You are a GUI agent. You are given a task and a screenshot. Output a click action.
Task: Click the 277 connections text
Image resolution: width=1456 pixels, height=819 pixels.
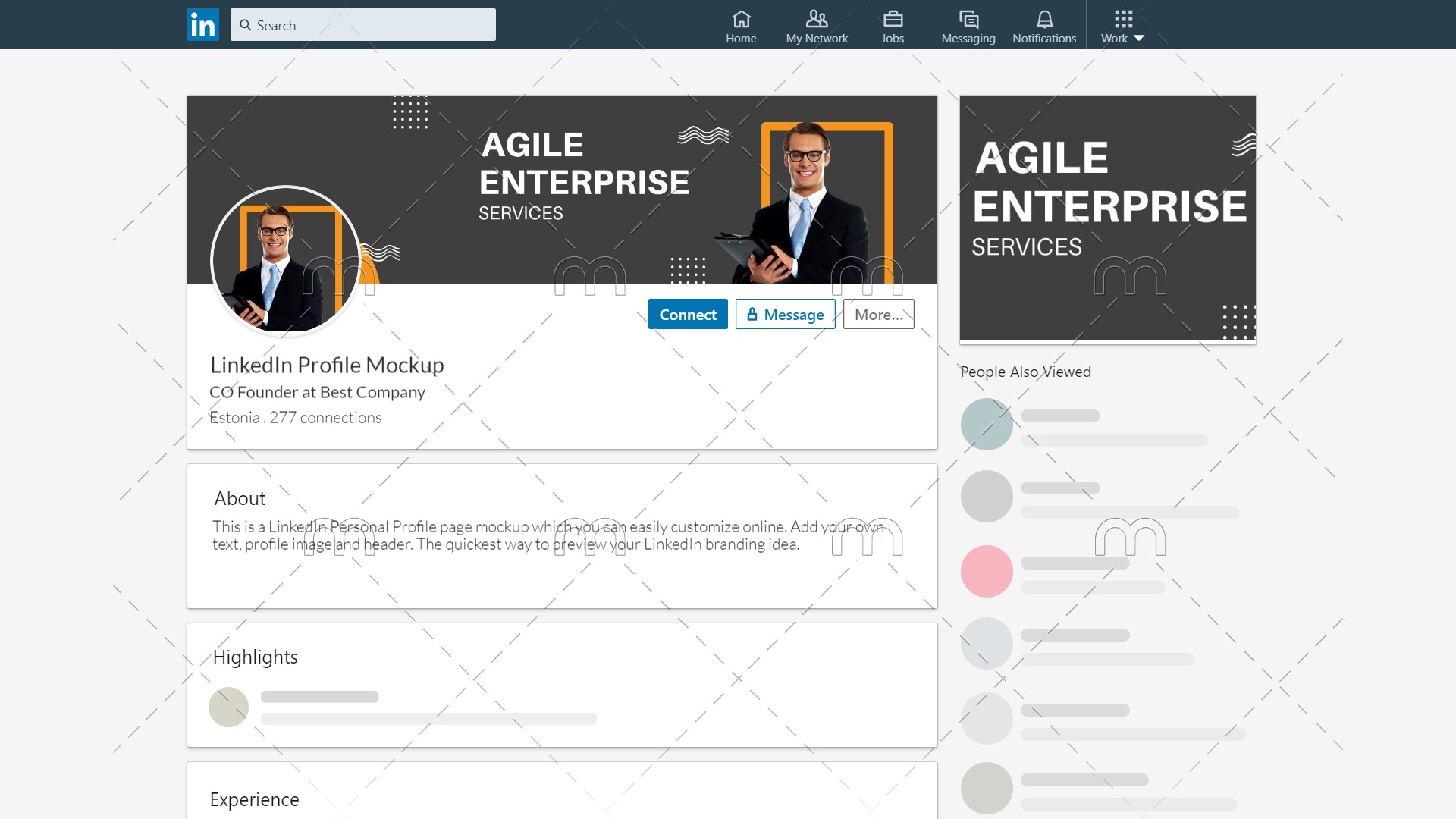tap(325, 418)
